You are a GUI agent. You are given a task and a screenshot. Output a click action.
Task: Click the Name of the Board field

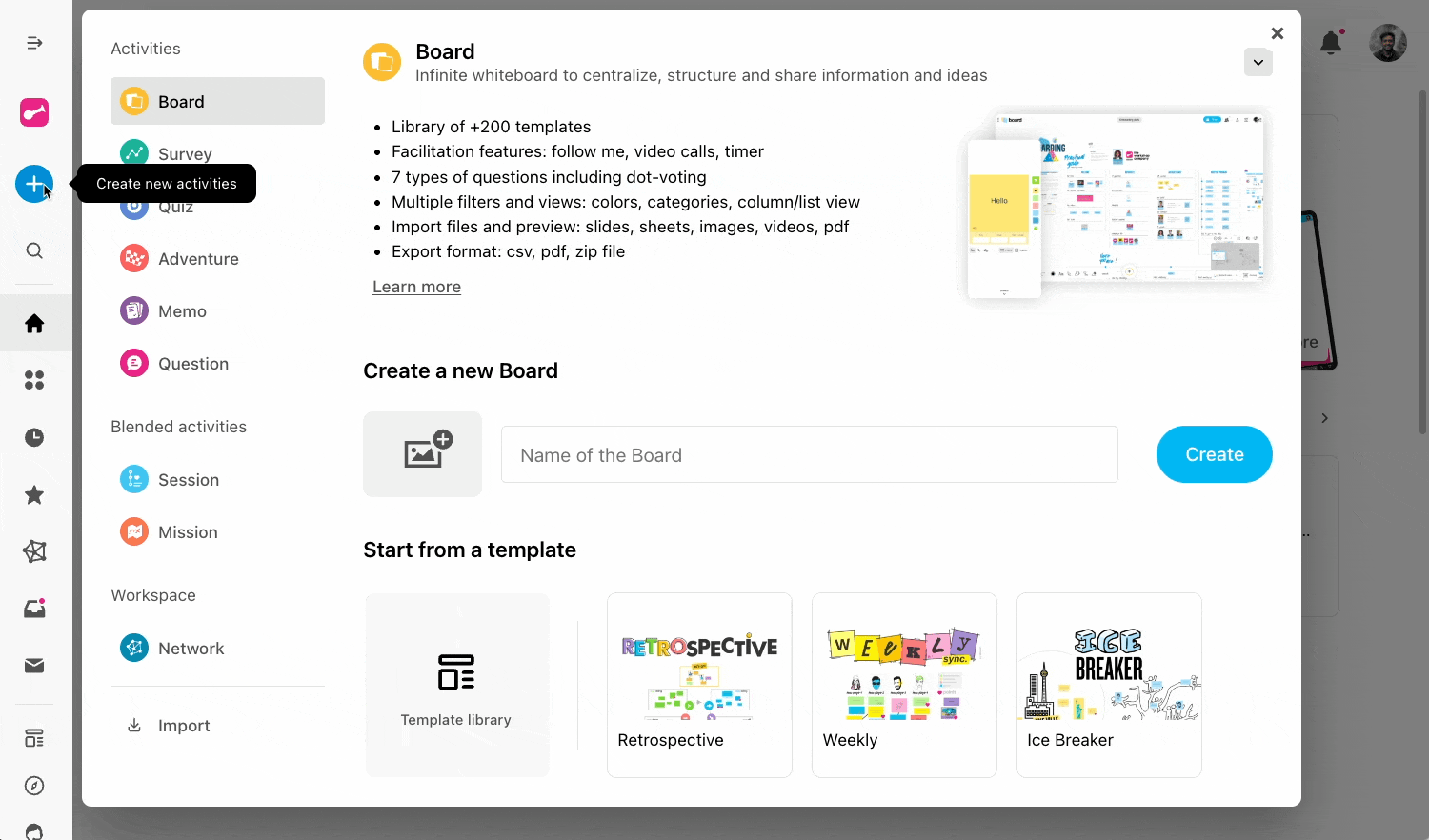point(809,455)
